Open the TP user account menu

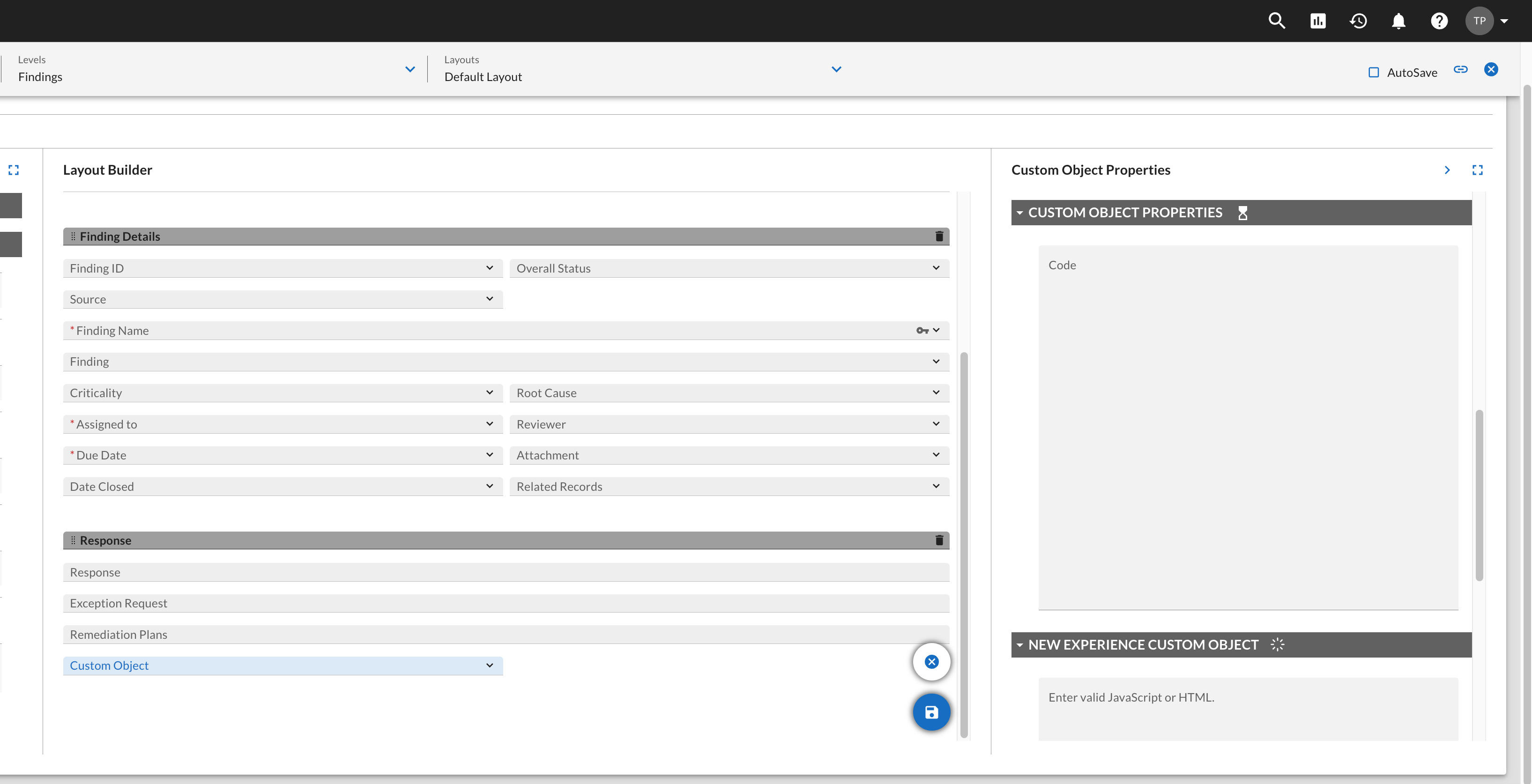click(x=1488, y=21)
